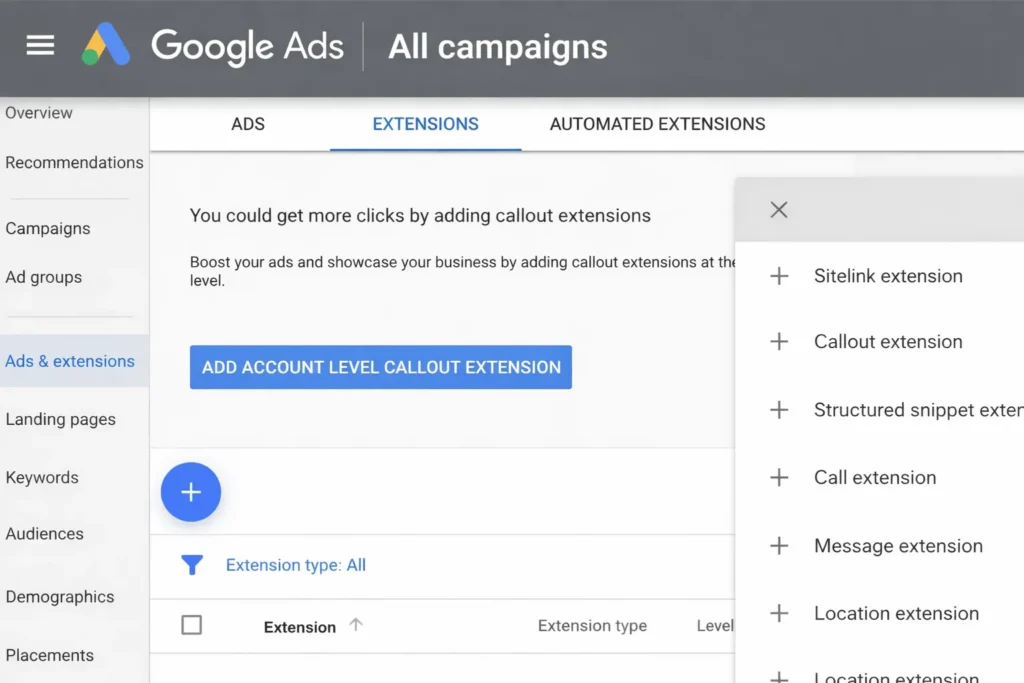Close the extension type panel with the X
Screen dimensions: 1024x683
coord(779,209)
